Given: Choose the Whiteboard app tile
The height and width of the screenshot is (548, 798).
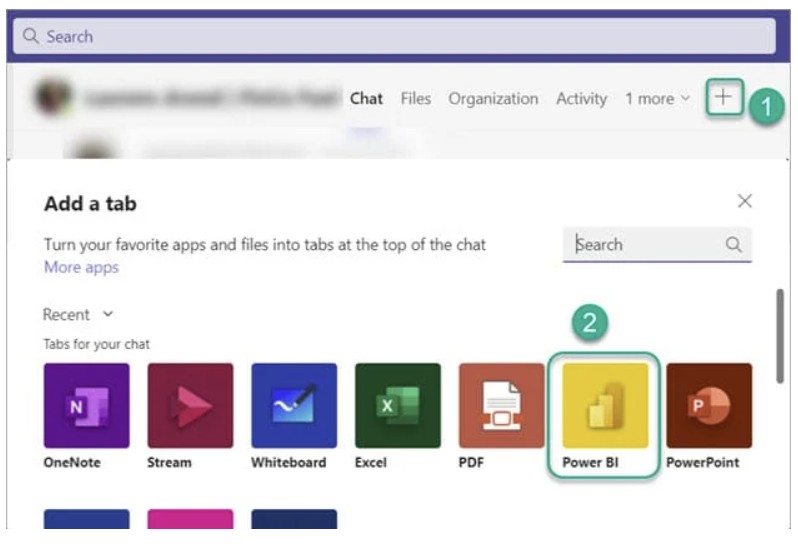Looking at the screenshot, I should [x=294, y=406].
